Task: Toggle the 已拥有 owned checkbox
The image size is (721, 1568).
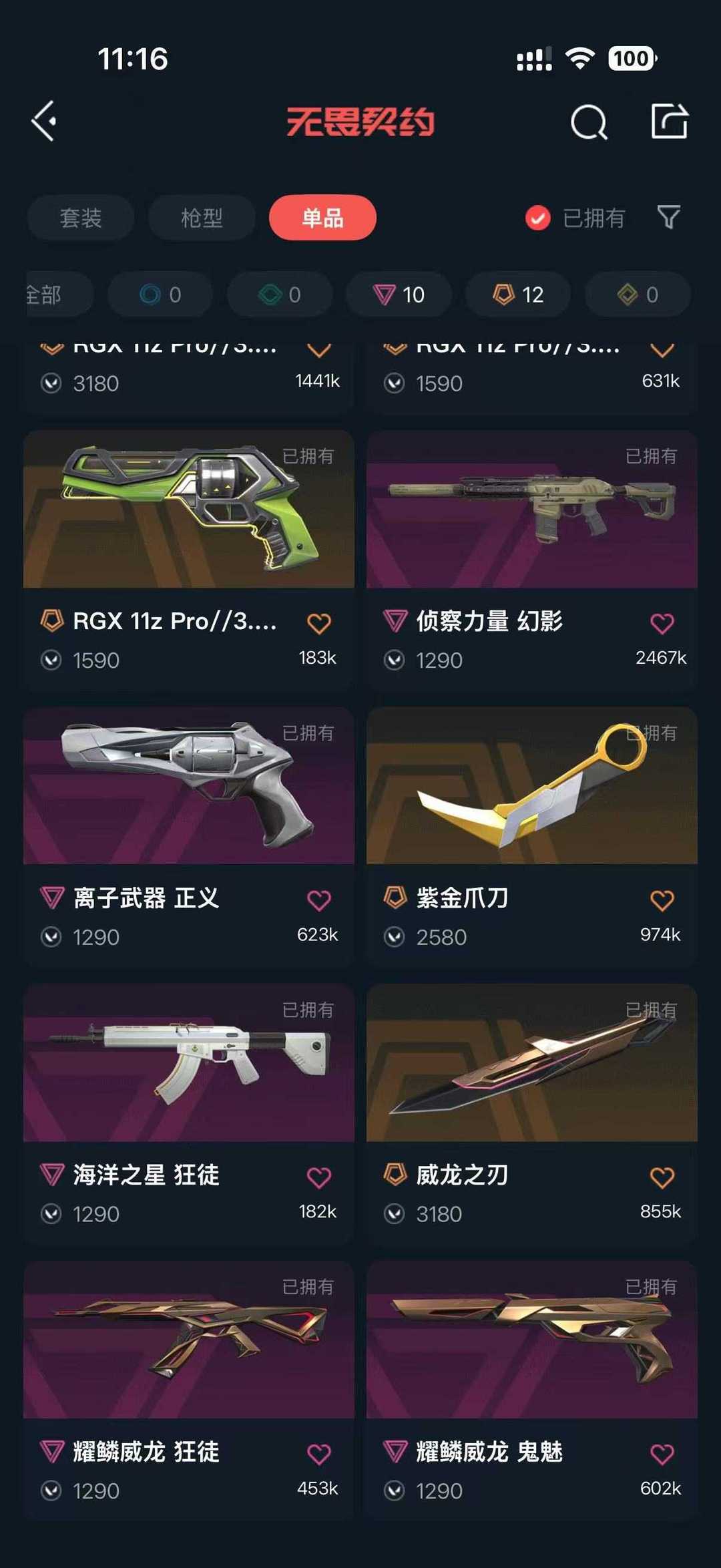Action: (537, 218)
